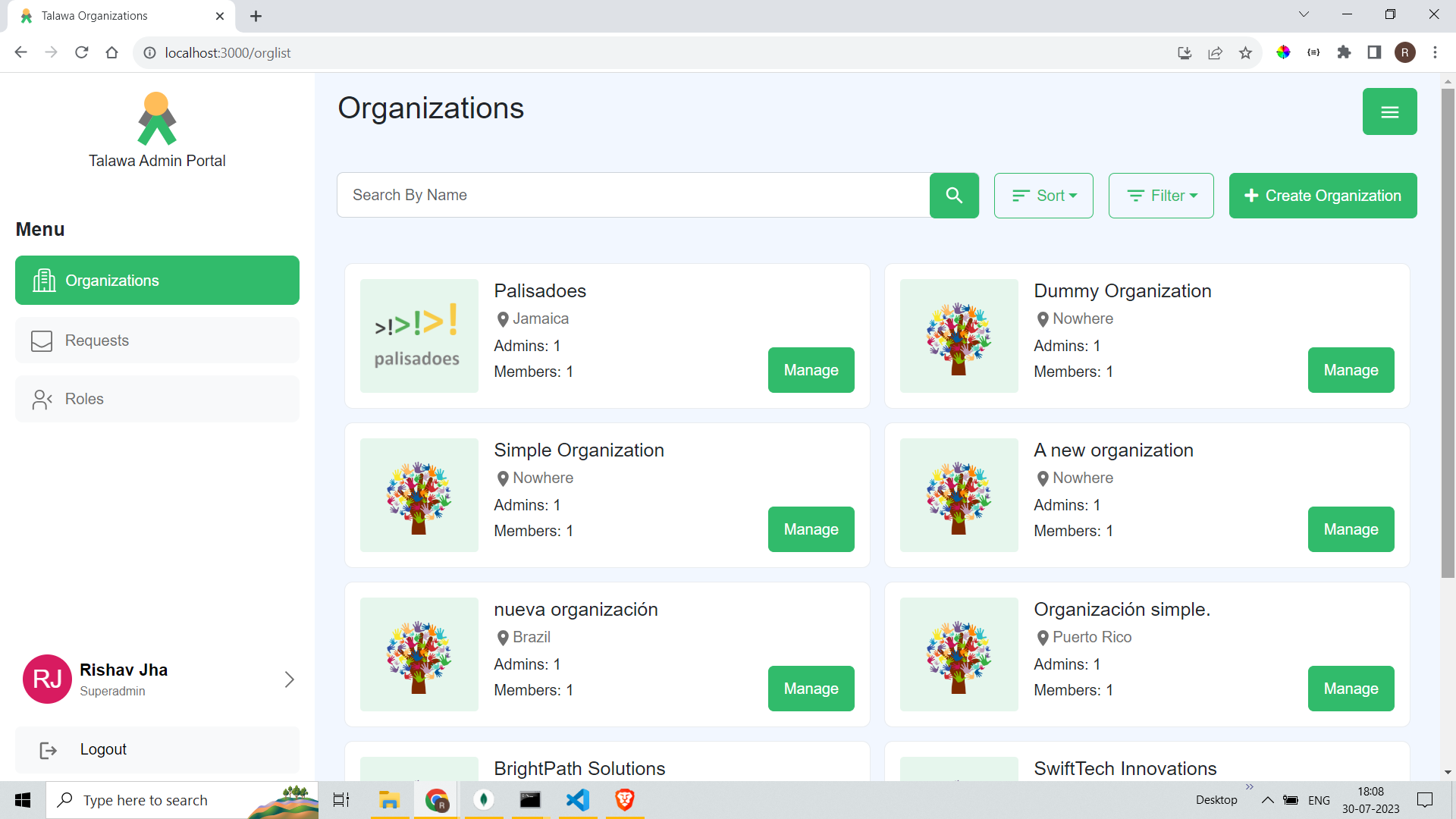Open the Windows notification center
1456x819 pixels.
point(1425,800)
